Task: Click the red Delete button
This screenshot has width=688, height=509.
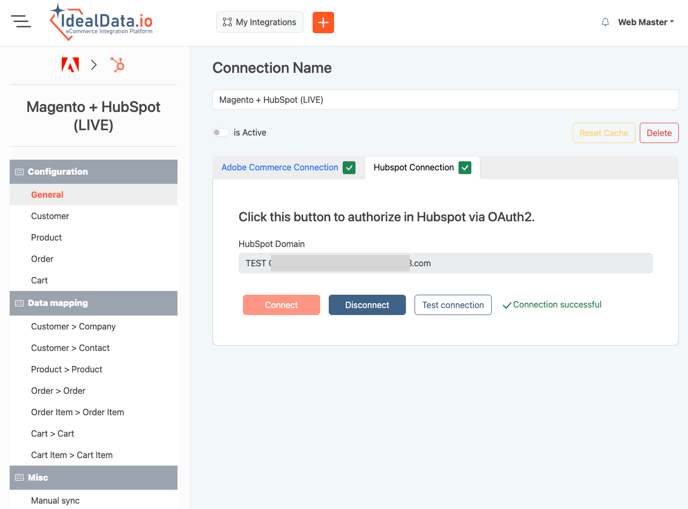Action: coord(658,133)
